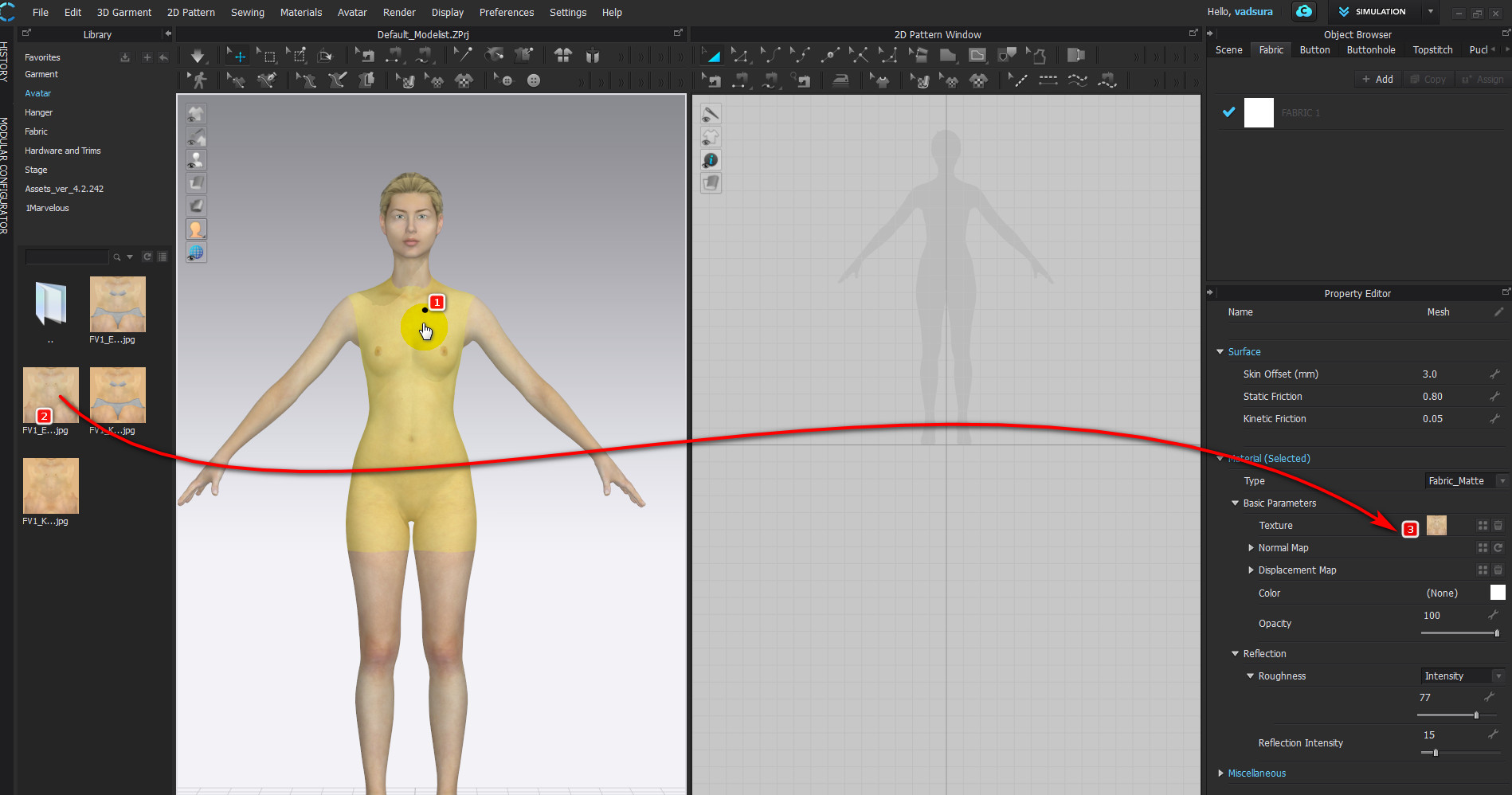
Task: Expand the Normal Map parameters
Action: (x=1251, y=548)
